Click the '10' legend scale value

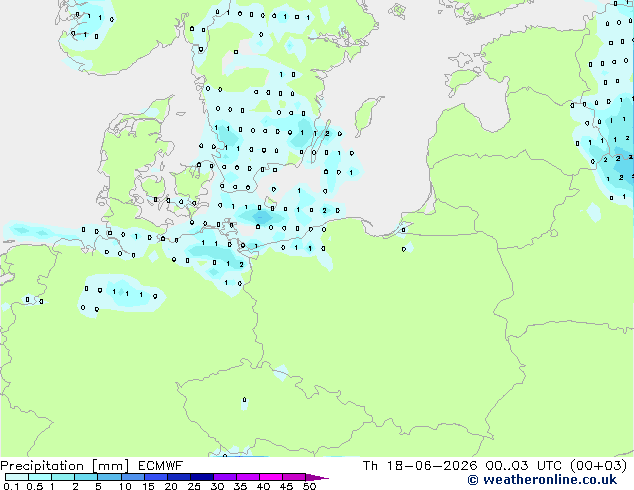(125, 486)
